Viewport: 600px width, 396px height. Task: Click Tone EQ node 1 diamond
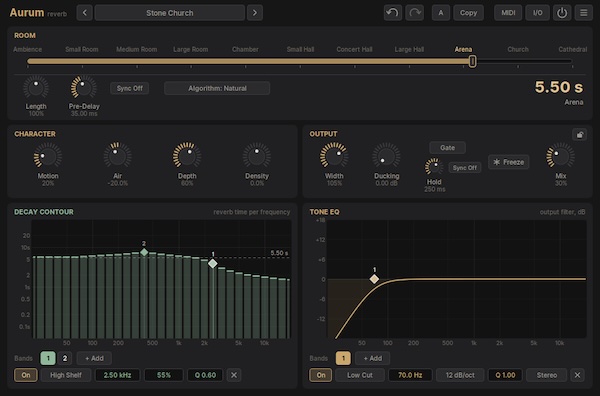[374, 279]
